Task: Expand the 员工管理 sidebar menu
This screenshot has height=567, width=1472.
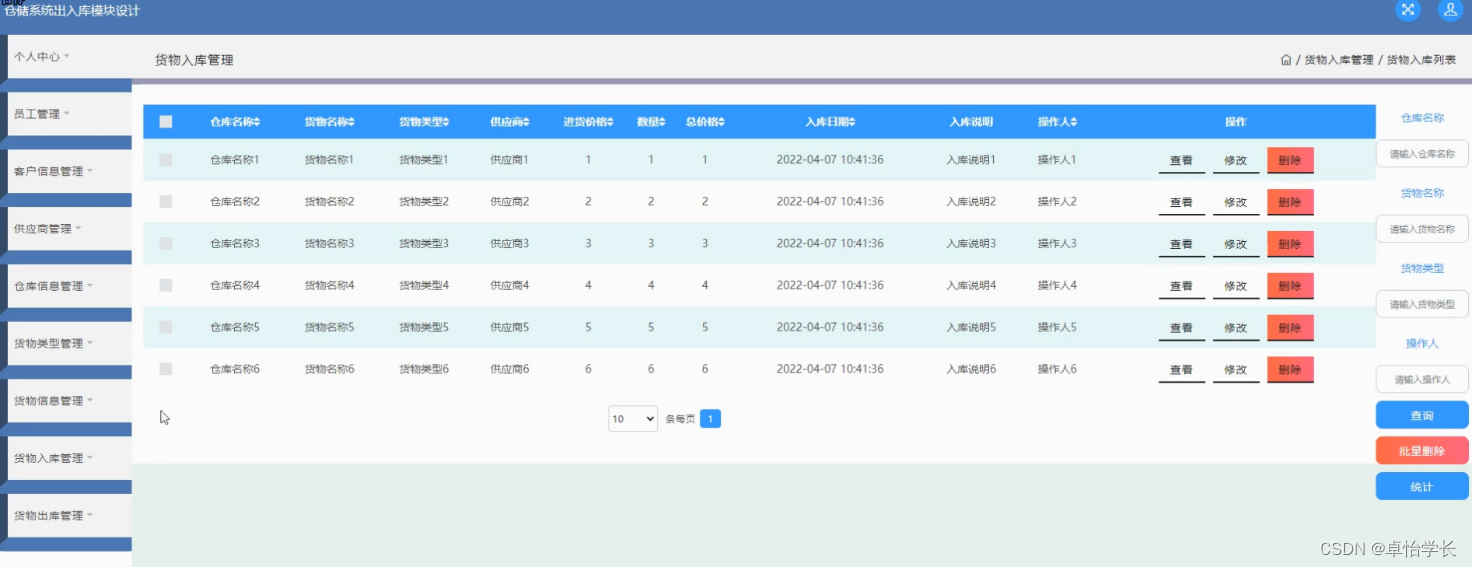Action: point(69,114)
